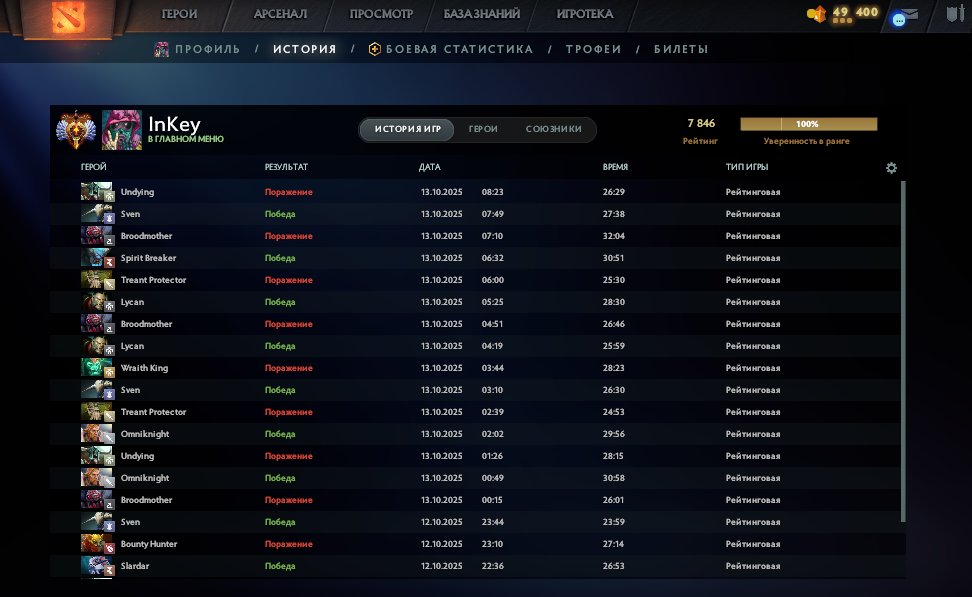Click the Bounty Hunter hero portrait
972x597 pixels.
[98, 544]
